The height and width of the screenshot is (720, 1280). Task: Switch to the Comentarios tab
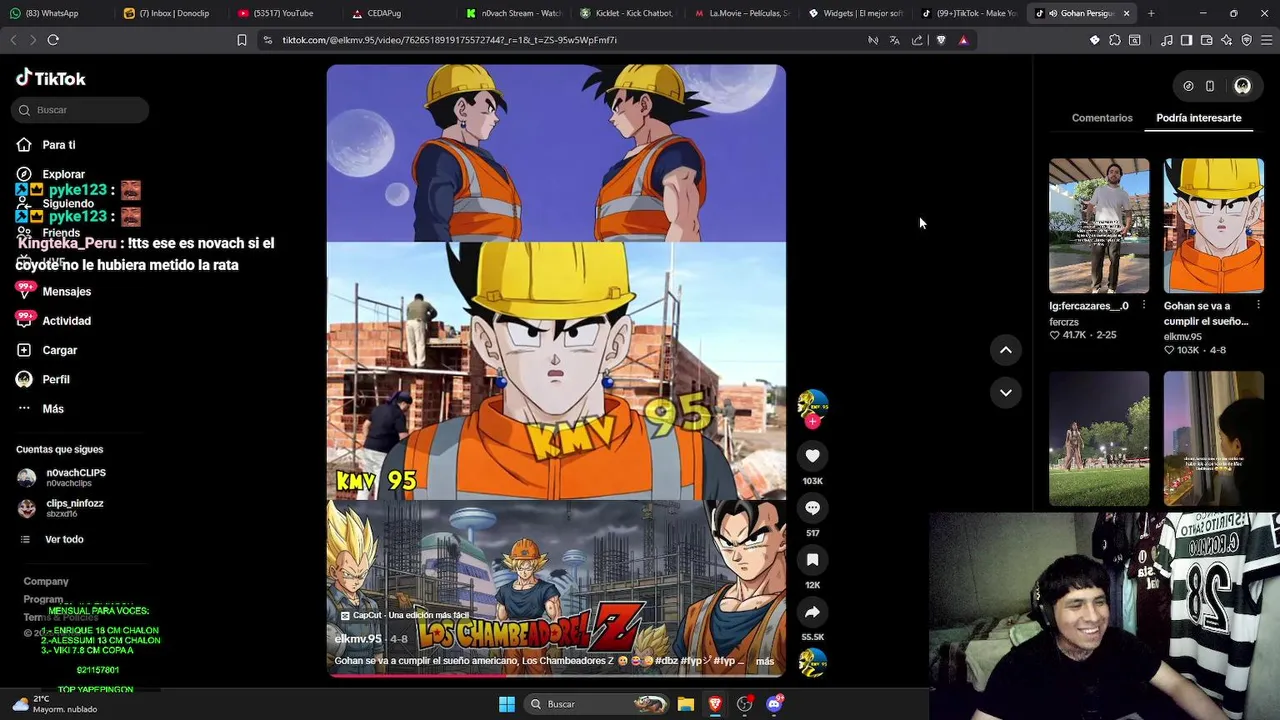click(x=1102, y=118)
